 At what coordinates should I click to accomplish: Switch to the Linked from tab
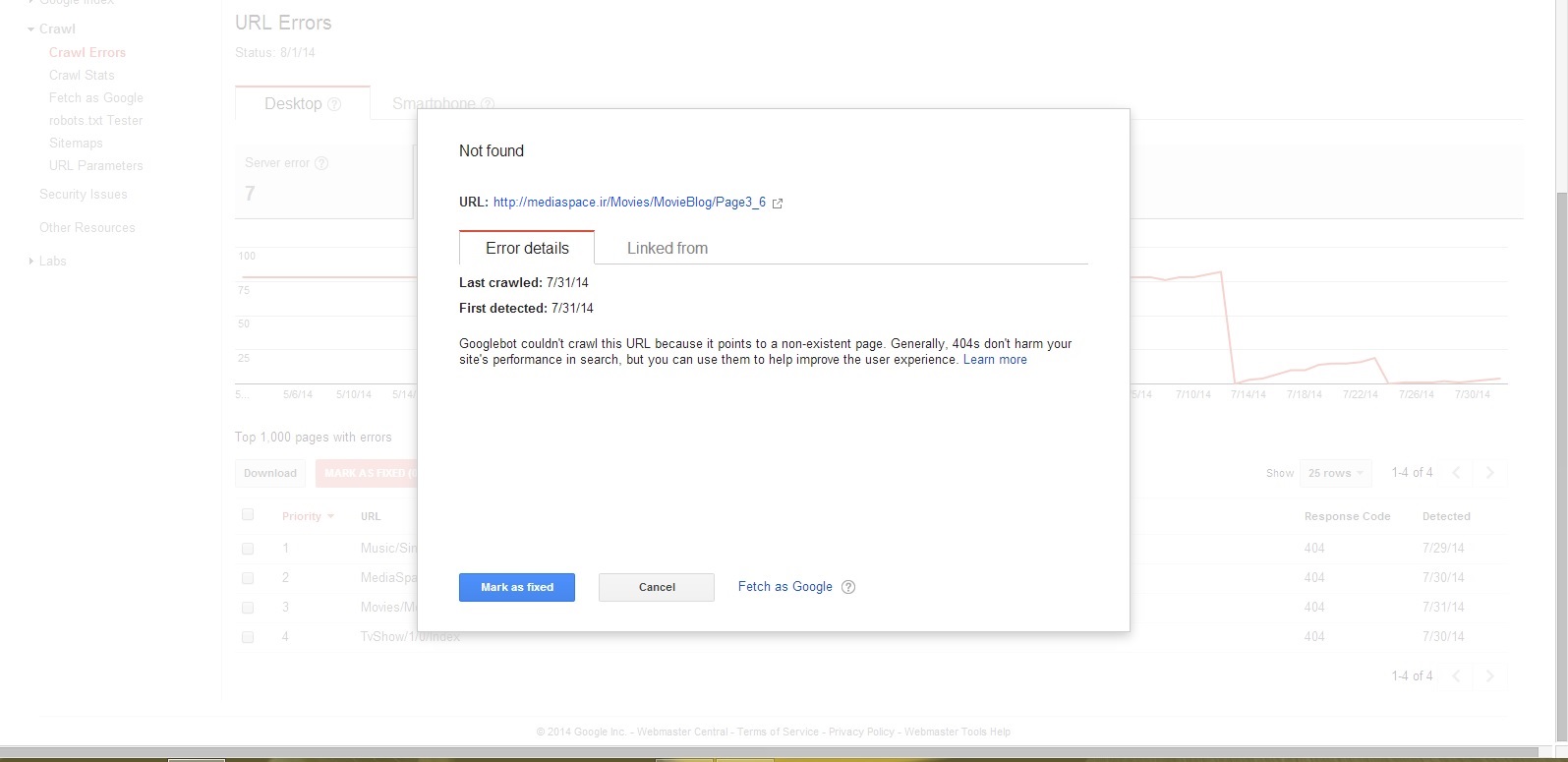(668, 248)
